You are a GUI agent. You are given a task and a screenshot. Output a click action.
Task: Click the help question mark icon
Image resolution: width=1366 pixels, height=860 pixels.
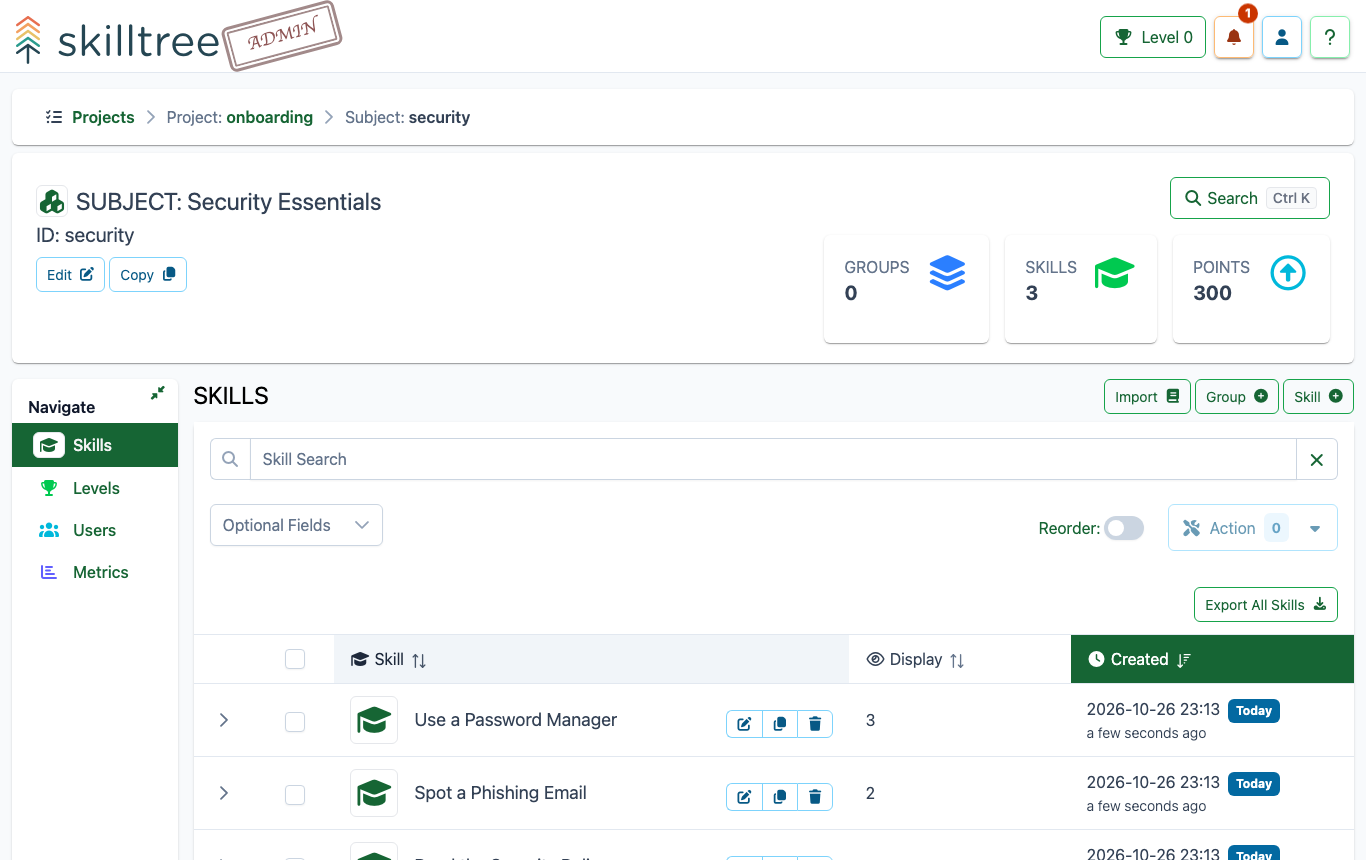tap(1330, 38)
